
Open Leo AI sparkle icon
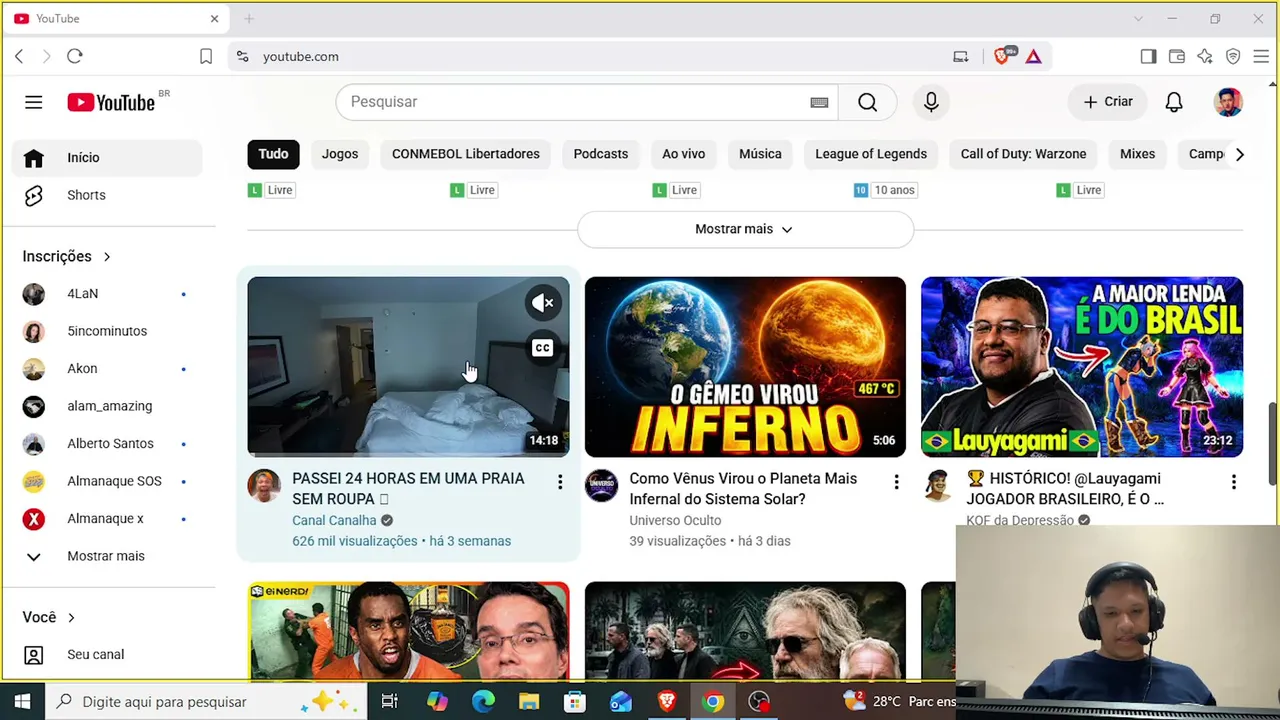1205,57
